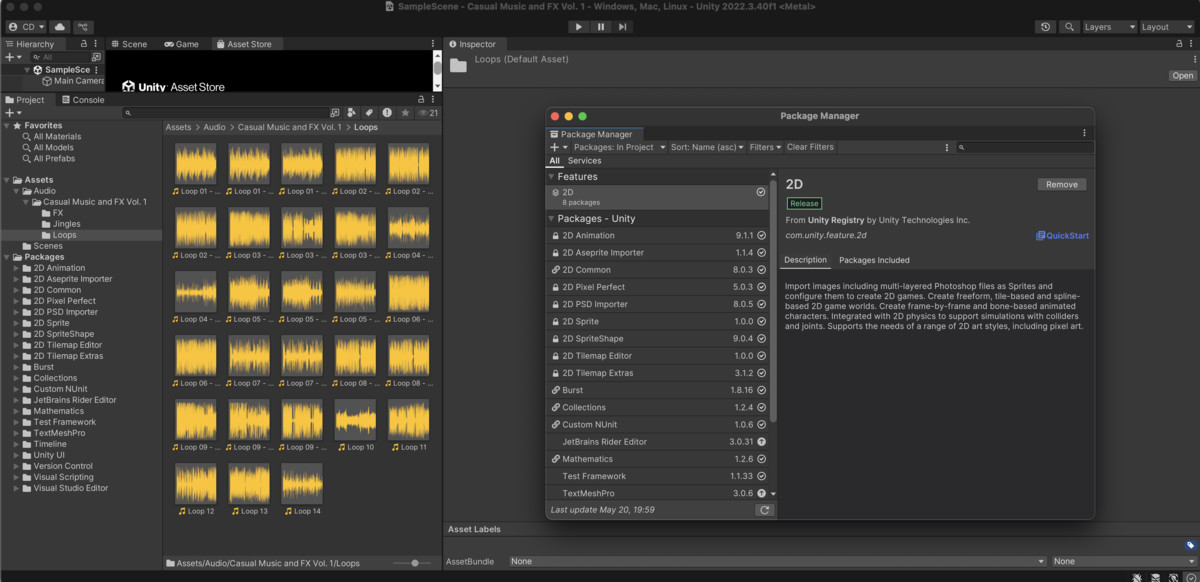The image size is (1200, 582).
Task: Select the 2D Aseprite Importer package
Action: point(659,253)
